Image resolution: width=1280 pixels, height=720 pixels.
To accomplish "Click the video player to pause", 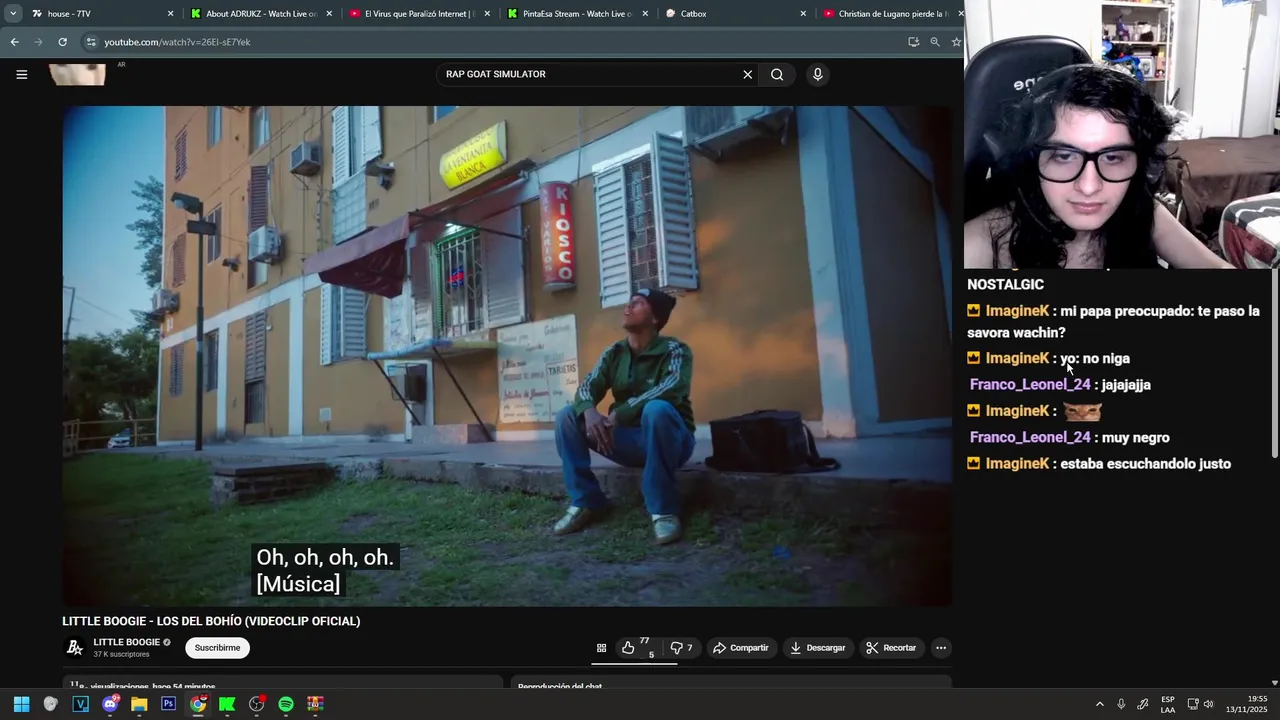I will tap(507, 356).
